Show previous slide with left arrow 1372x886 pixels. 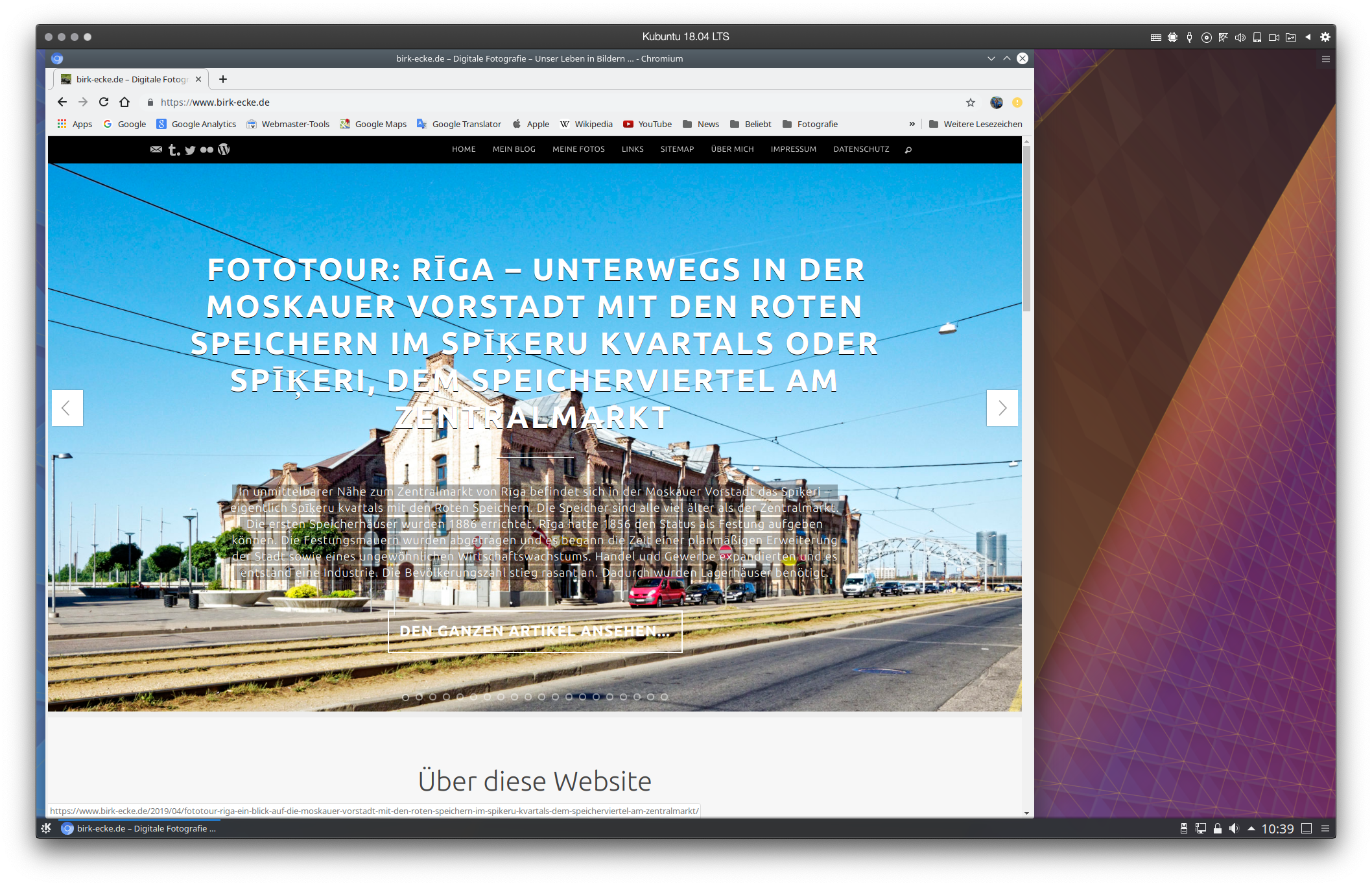(x=67, y=408)
